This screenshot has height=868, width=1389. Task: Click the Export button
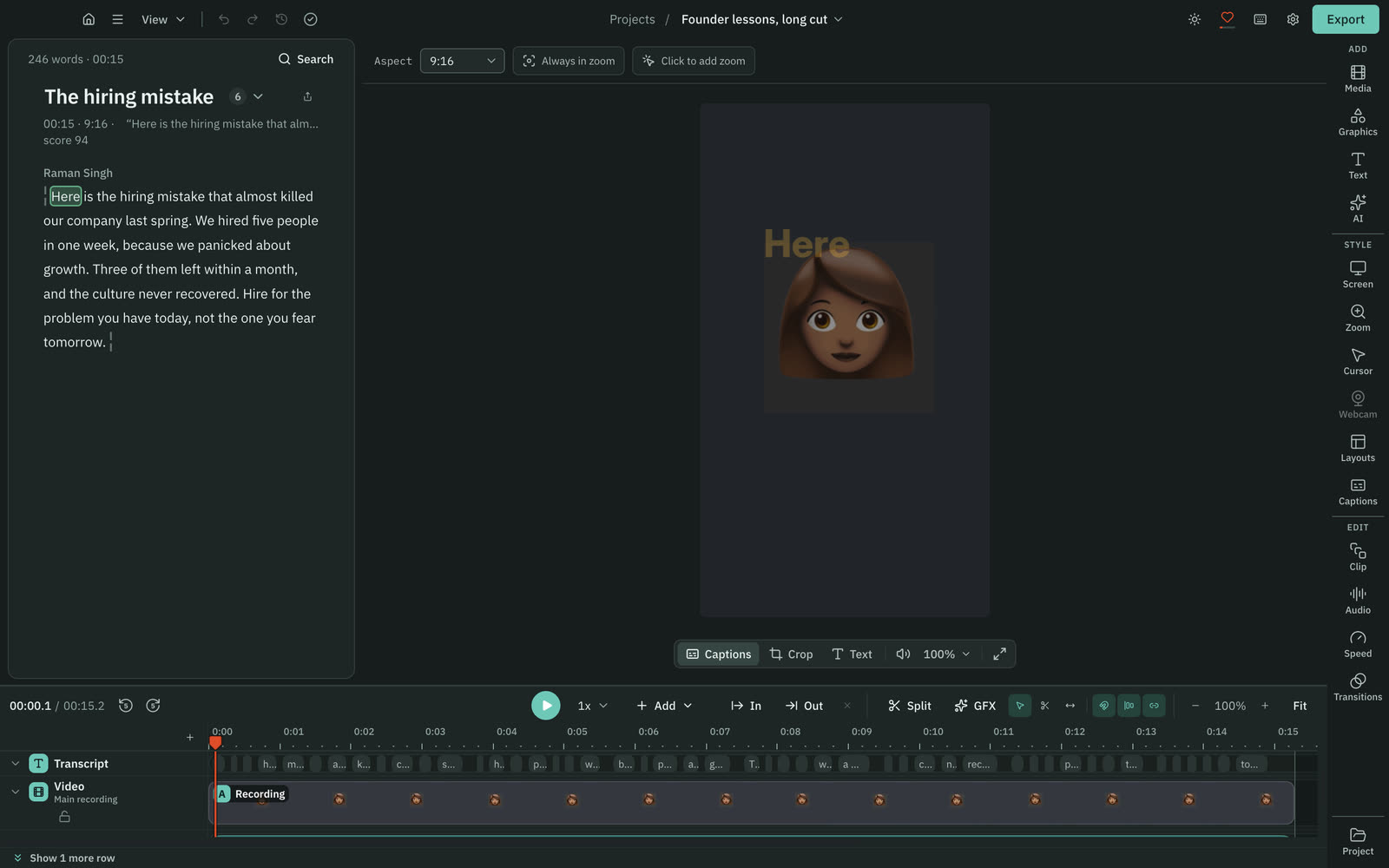[1346, 19]
